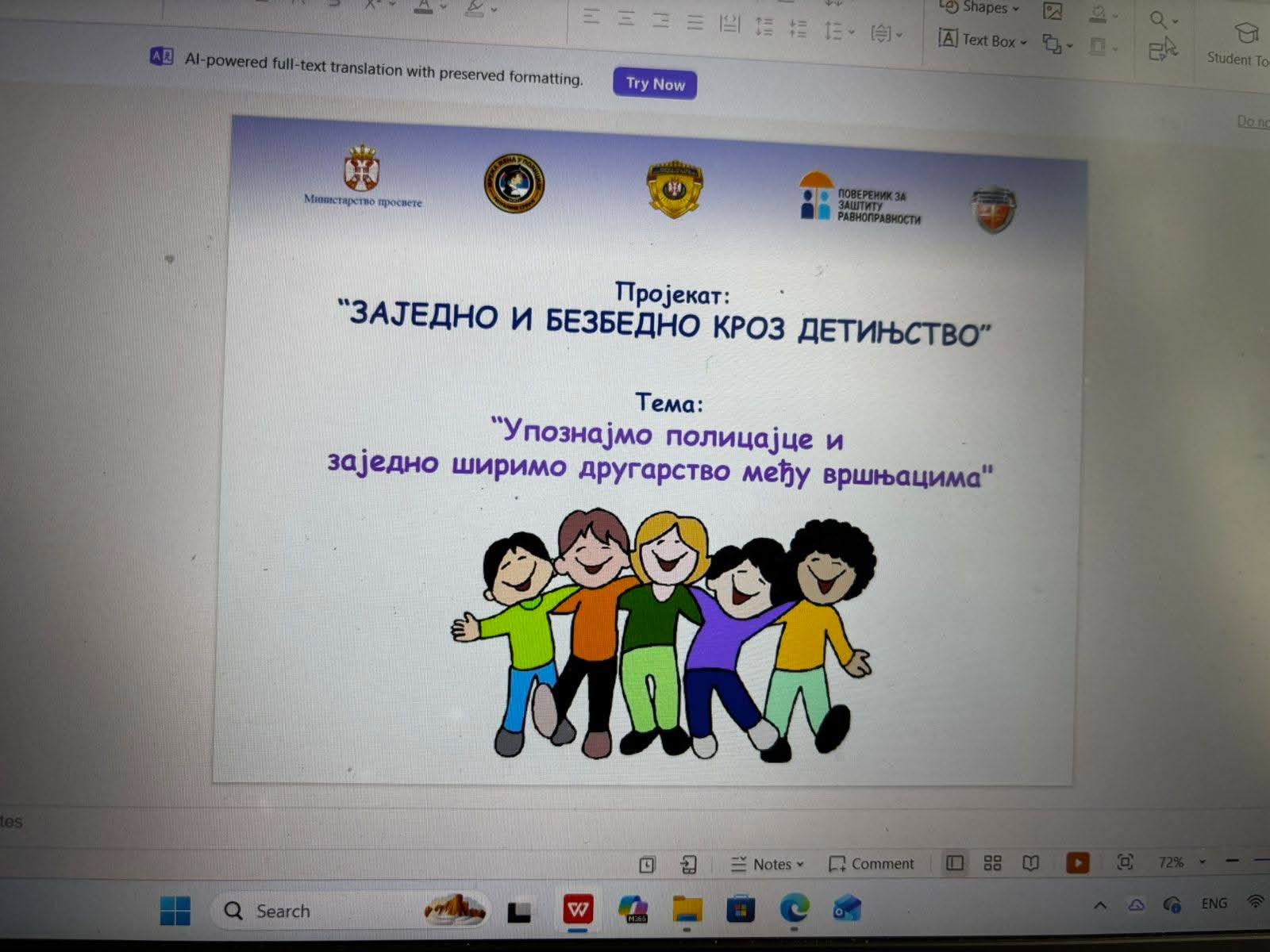Apply justify text alignment
Image resolution: width=1270 pixels, height=952 pixels.
click(695, 22)
